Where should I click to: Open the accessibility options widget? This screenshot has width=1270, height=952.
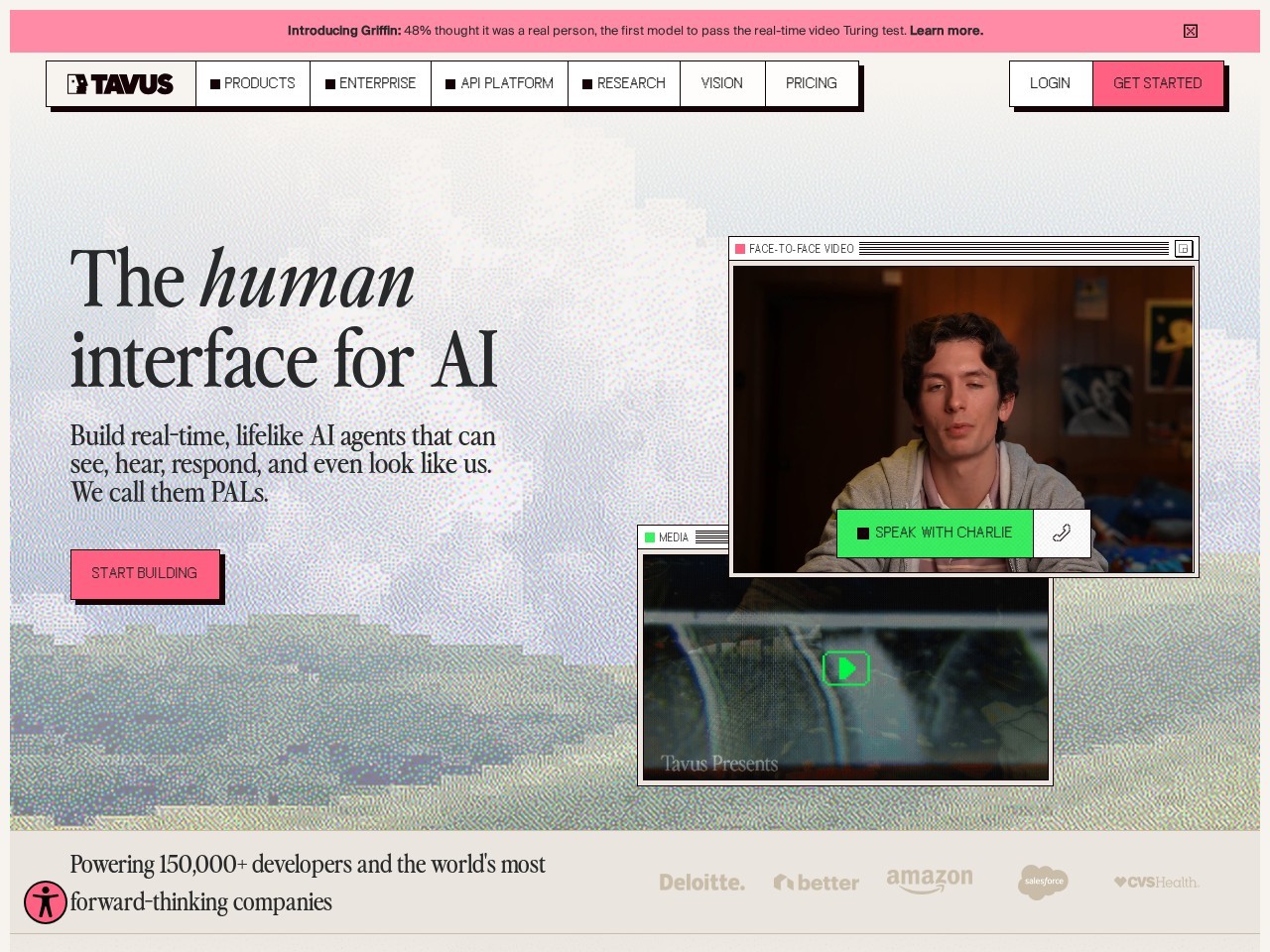(x=46, y=902)
